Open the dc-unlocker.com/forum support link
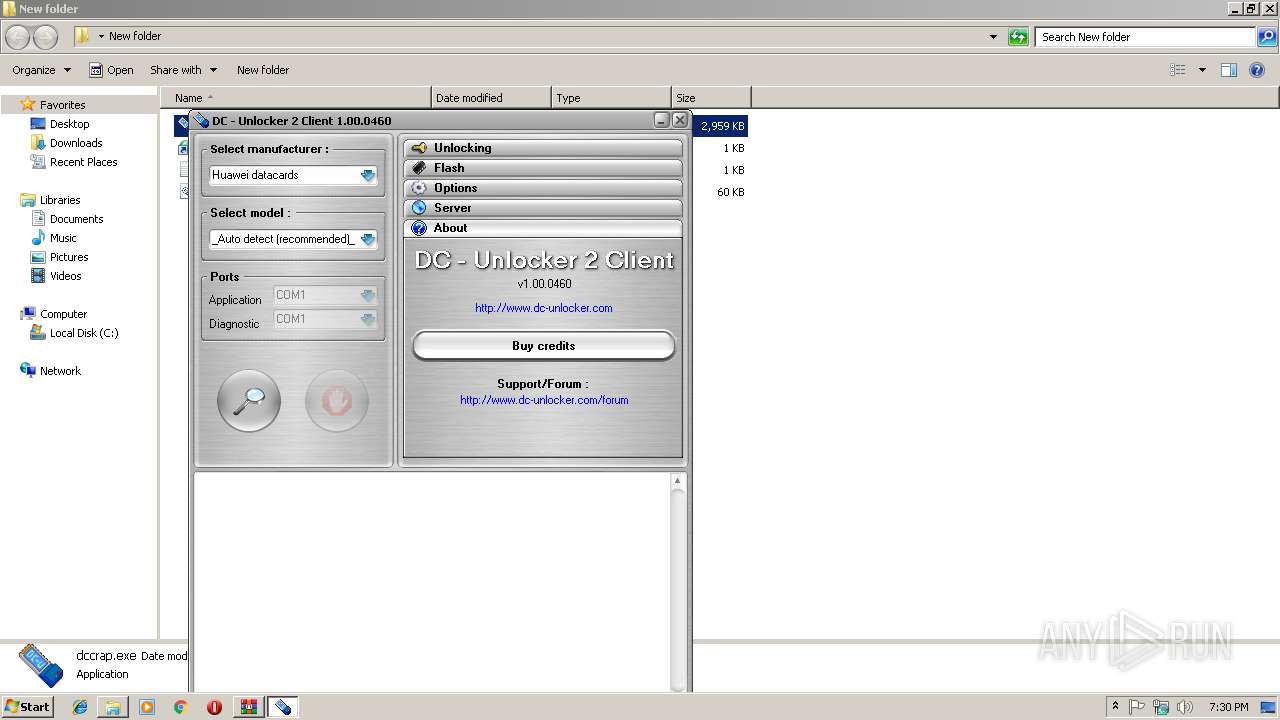 (544, 400)
